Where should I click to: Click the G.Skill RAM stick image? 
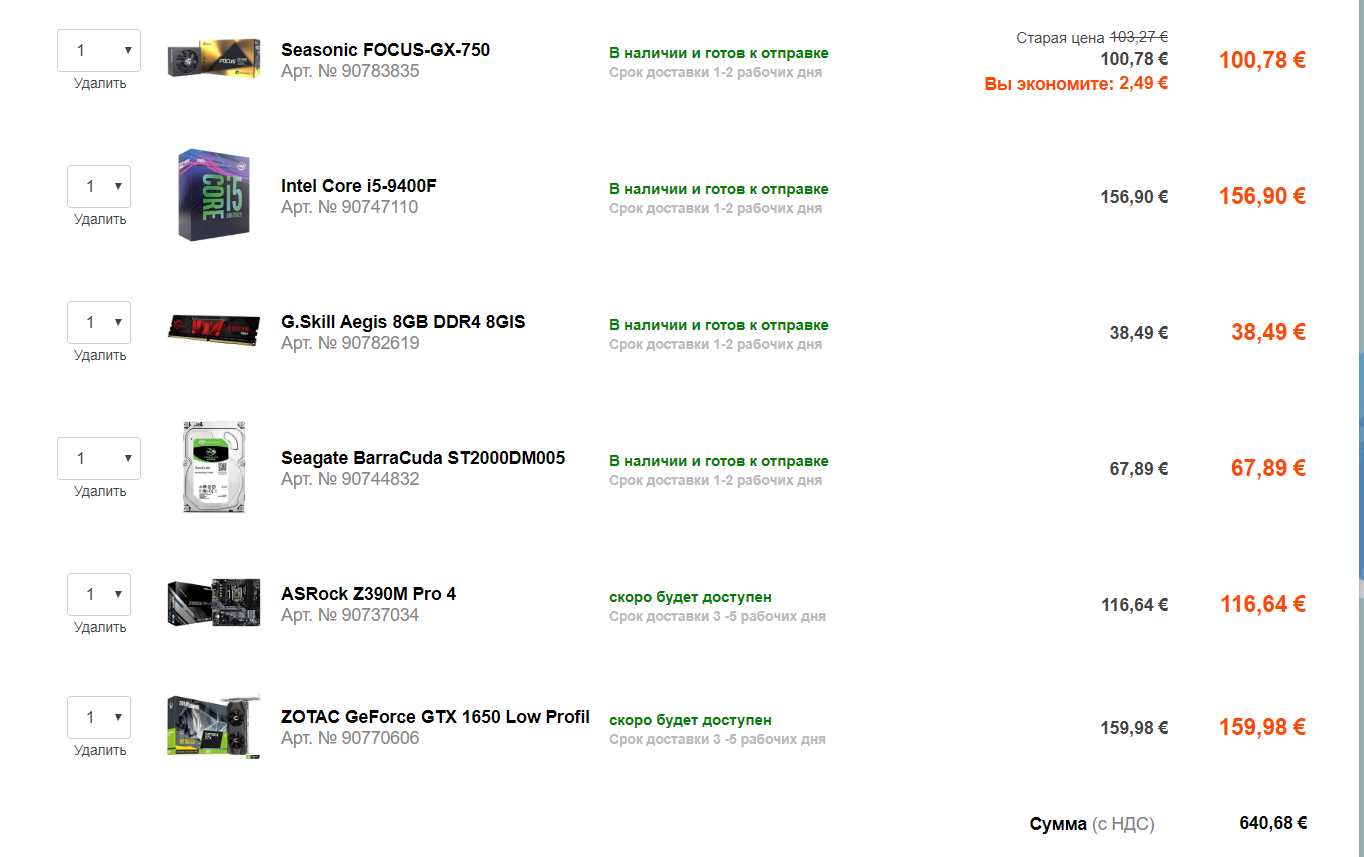214,330
